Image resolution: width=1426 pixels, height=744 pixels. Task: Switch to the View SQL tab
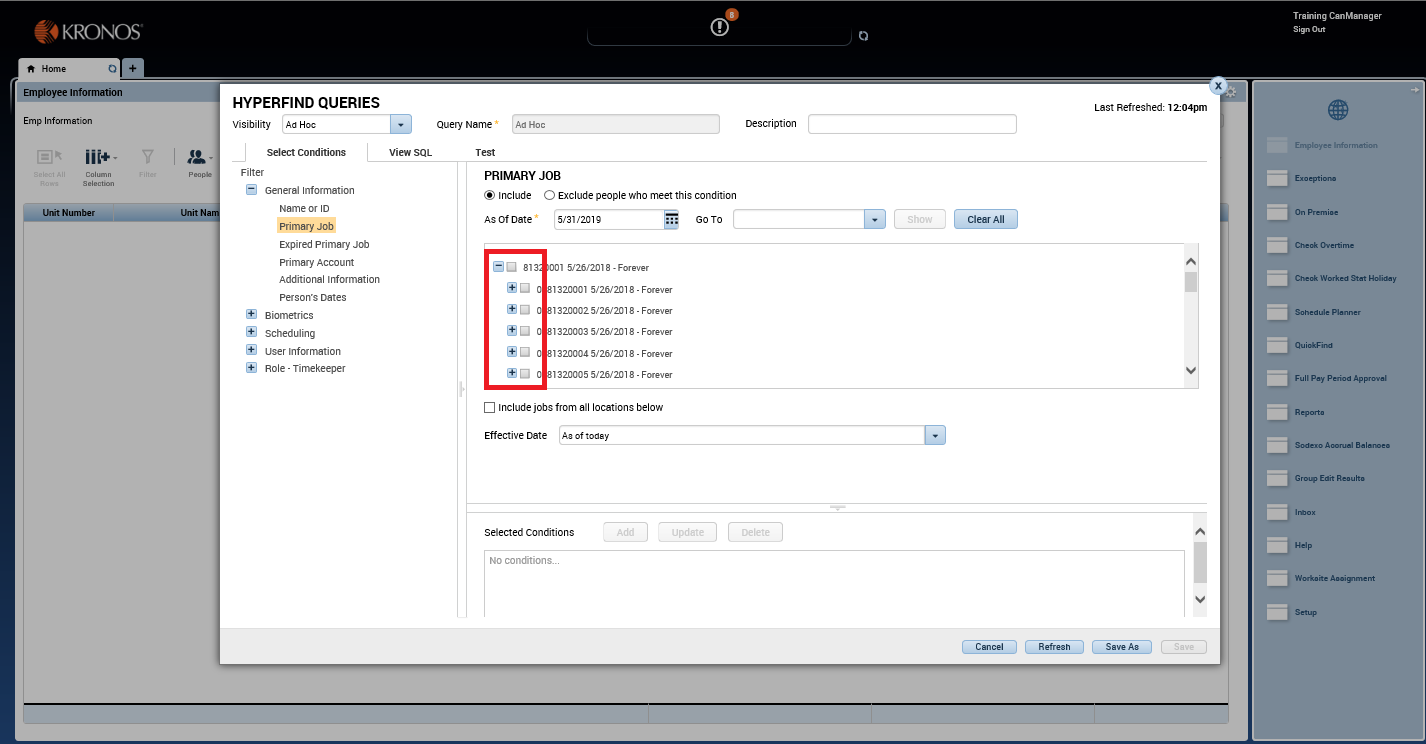pos(410,152)
